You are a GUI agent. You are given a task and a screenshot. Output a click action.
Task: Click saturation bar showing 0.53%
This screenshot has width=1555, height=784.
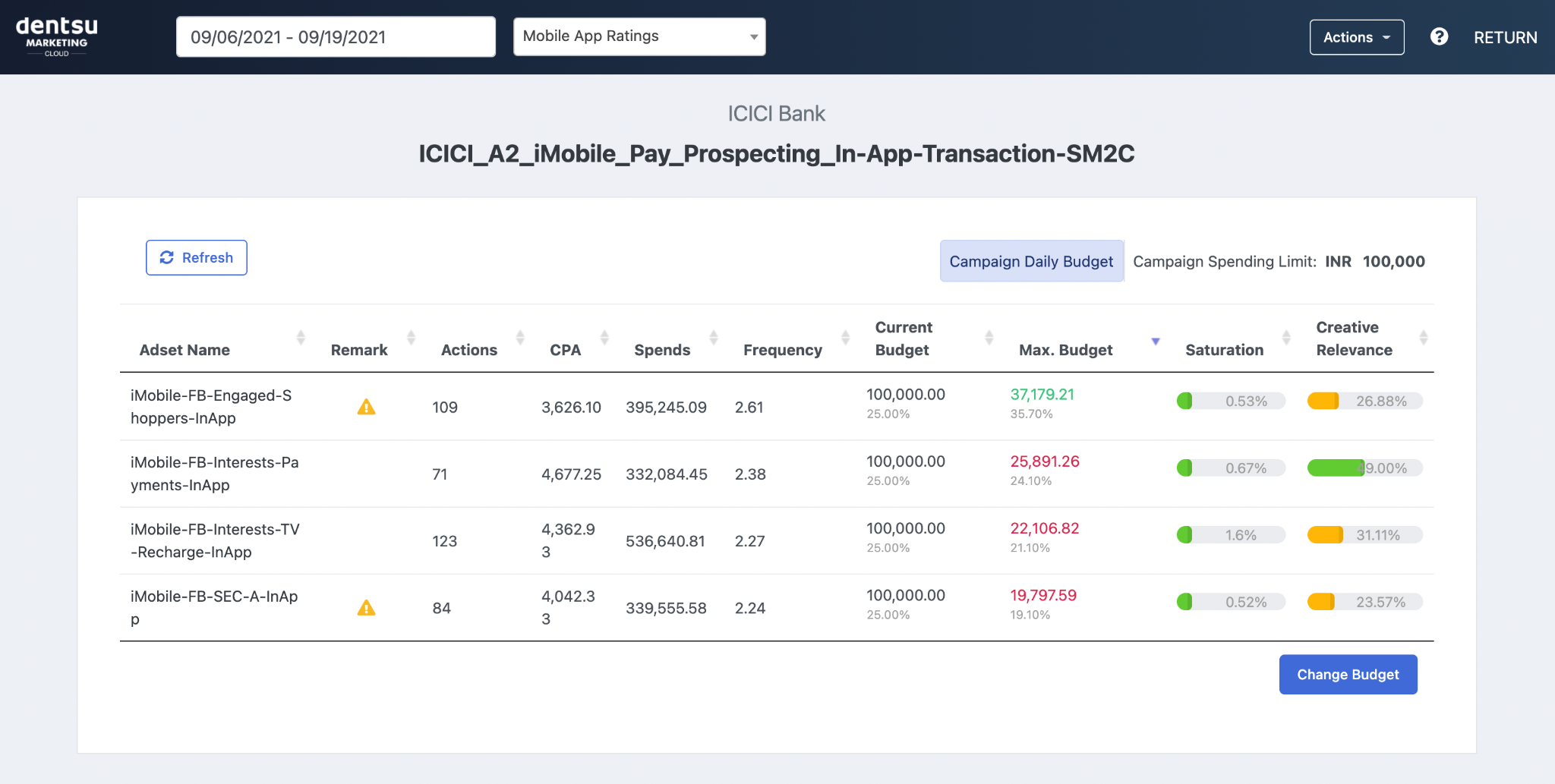(1231, 401)
